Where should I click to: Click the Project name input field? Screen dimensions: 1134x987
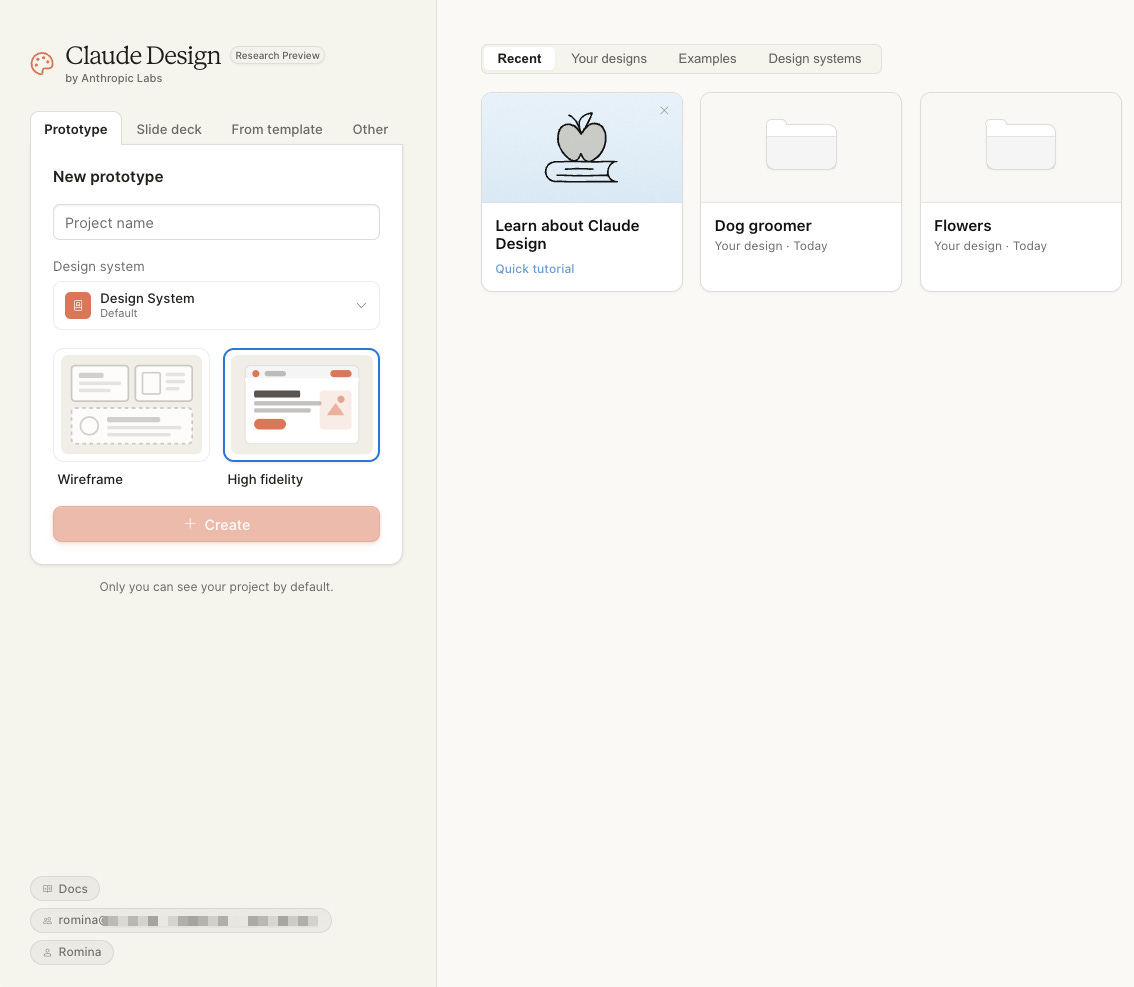point(216,222)
